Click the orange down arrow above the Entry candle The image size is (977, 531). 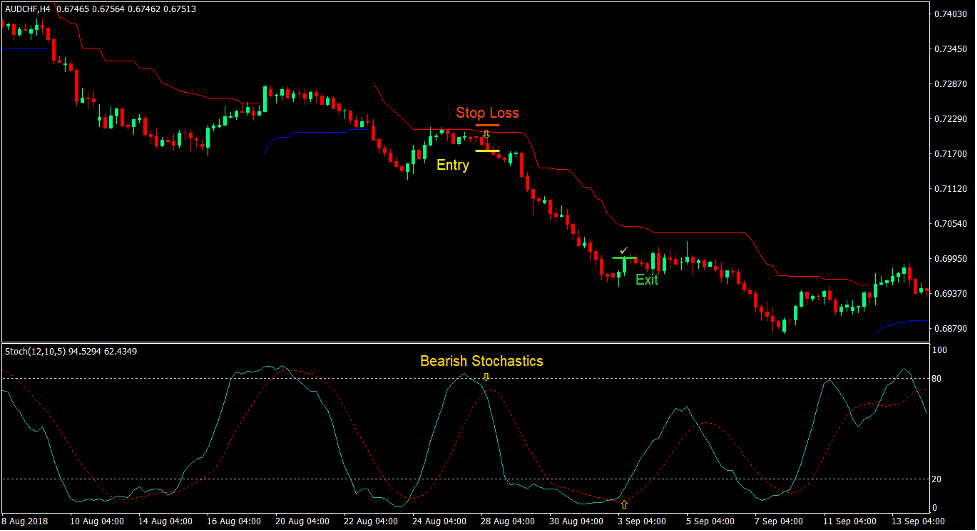pos(486,134)
